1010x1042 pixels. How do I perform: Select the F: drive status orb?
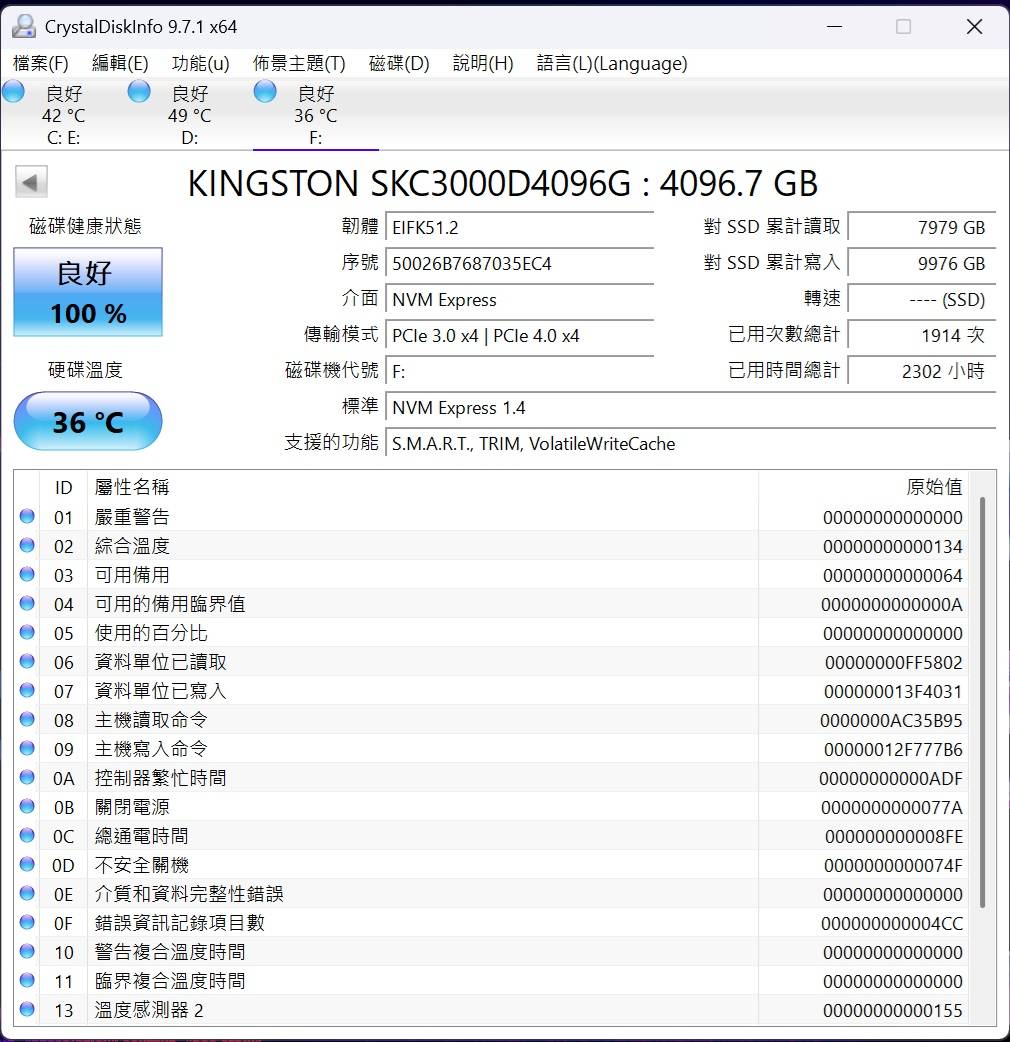265,92
